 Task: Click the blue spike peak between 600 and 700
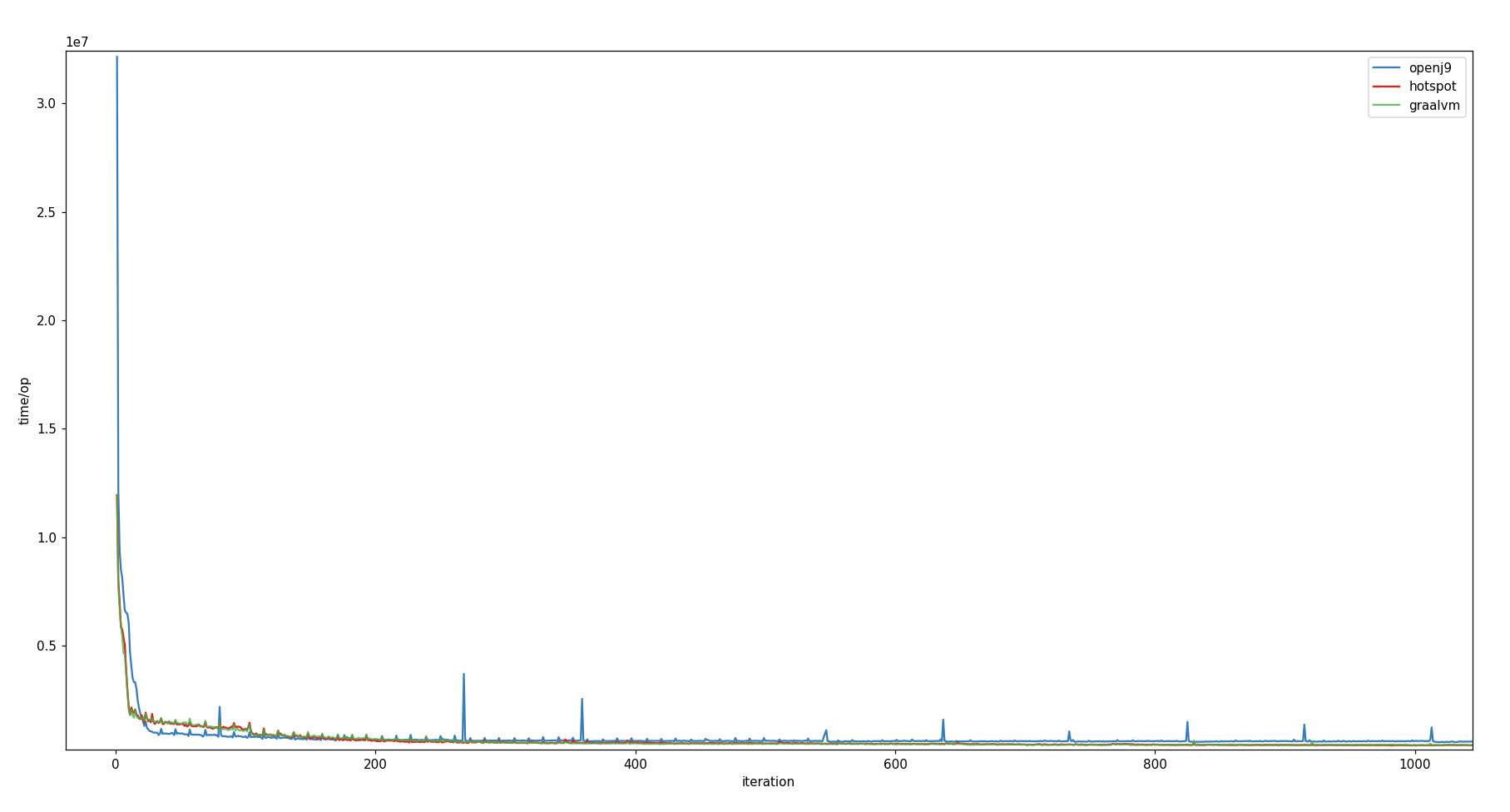pyautogui.click(x=943, y=720)
